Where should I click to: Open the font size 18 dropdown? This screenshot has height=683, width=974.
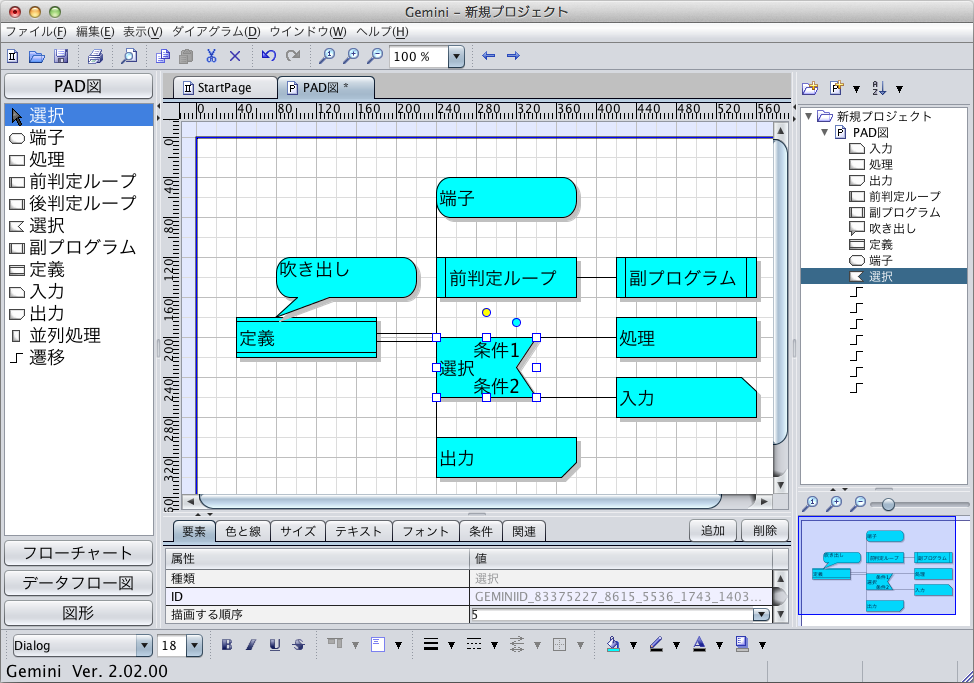[x=194, y=646]
